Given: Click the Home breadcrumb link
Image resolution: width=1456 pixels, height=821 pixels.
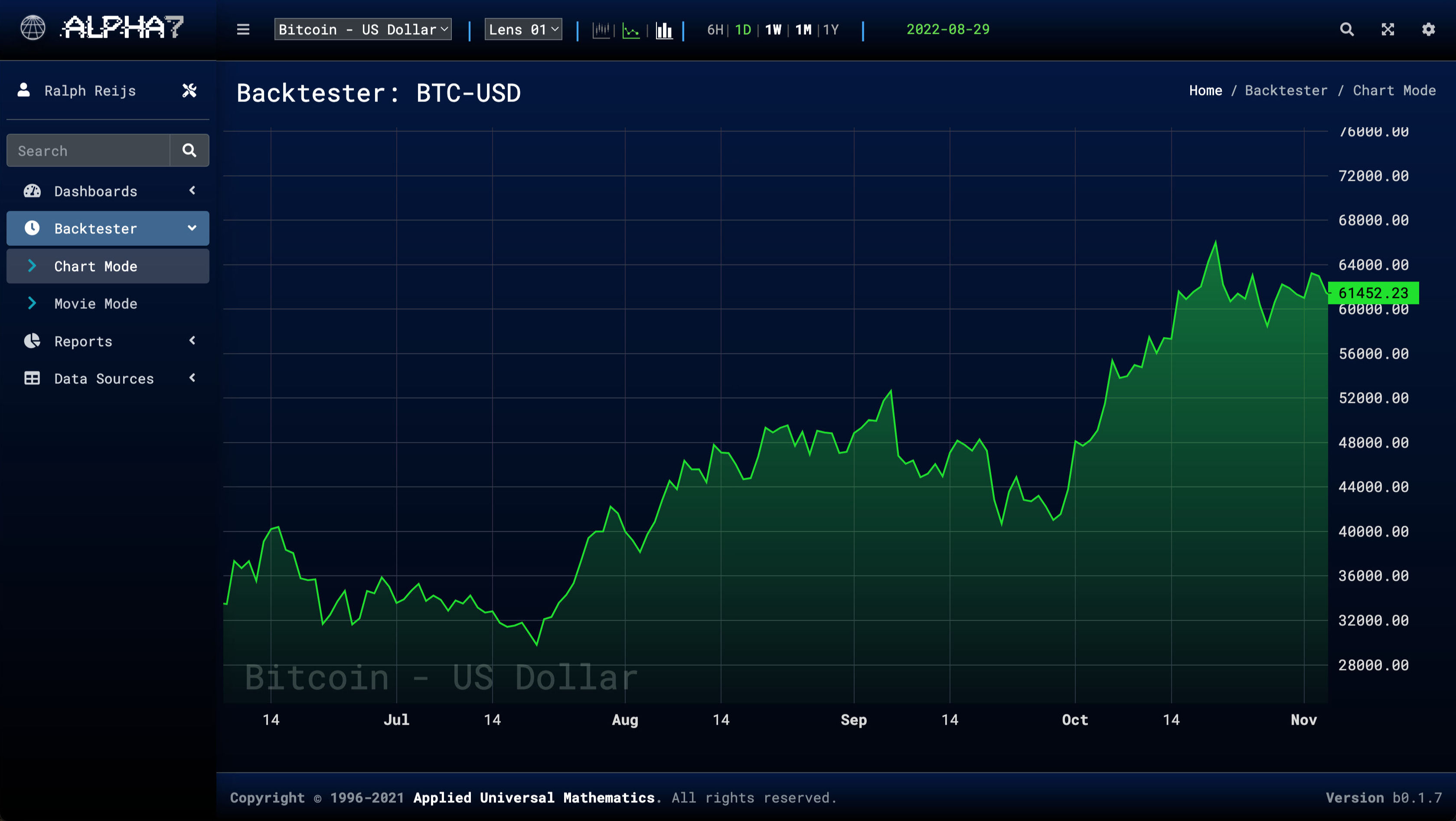Looking at the screenshot, I should point(1205,91).
